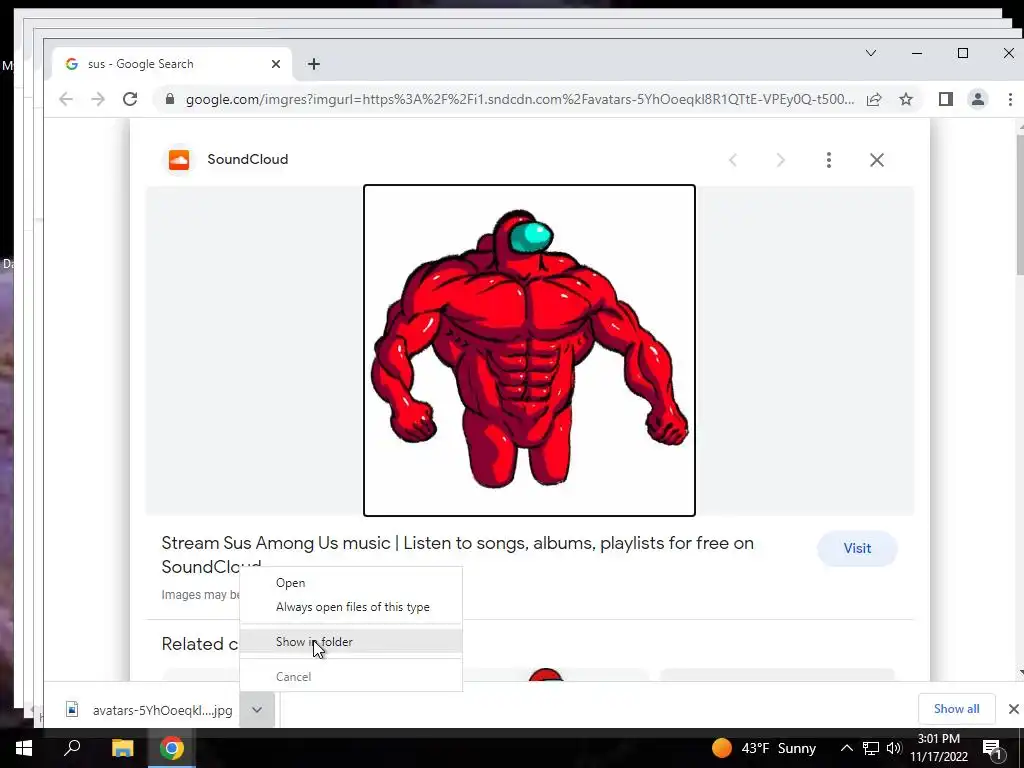
Task: Click Show all downloads
Action: coord(956,709)
